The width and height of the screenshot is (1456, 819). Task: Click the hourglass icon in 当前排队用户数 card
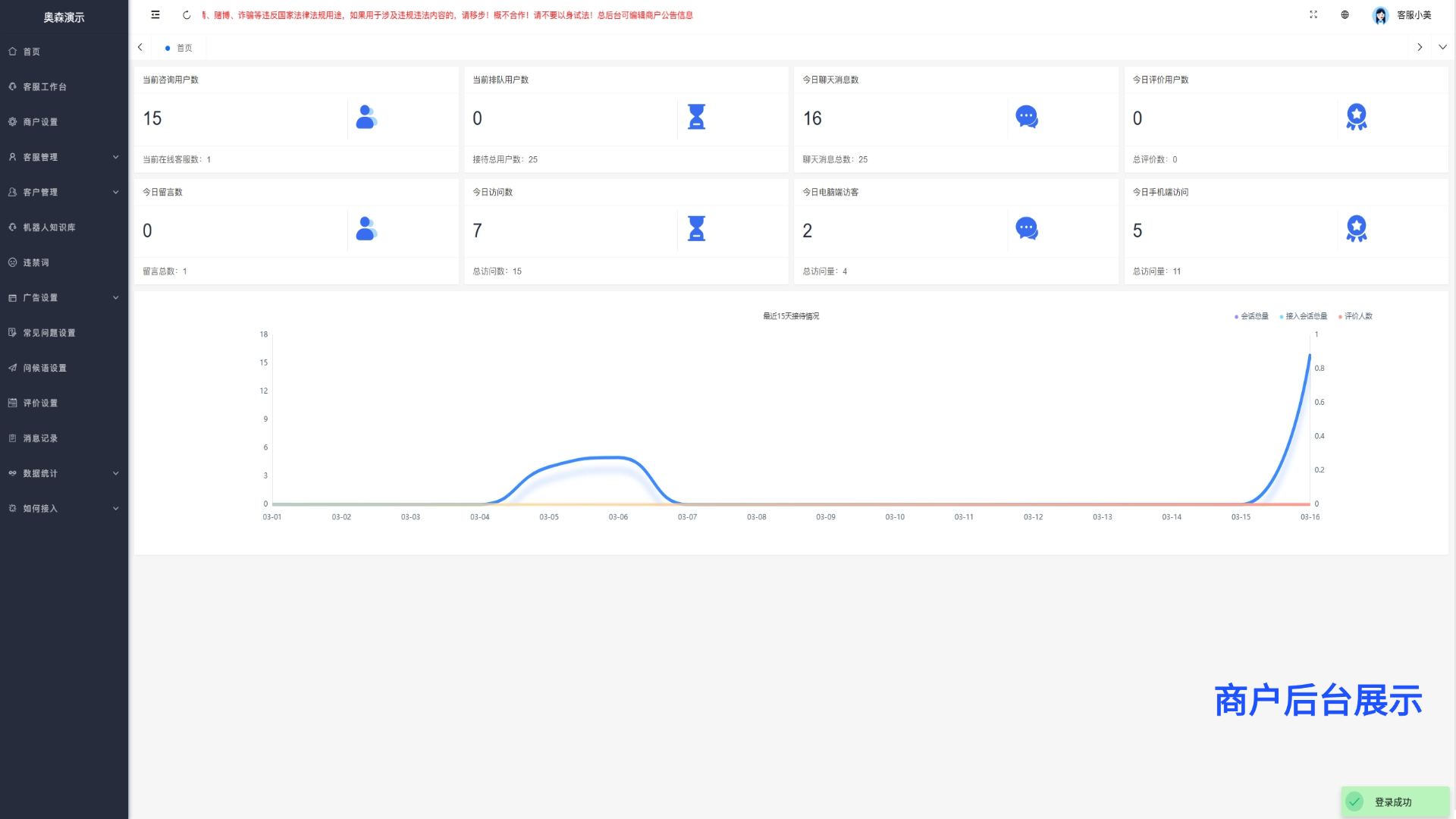(x=696, y=118)
